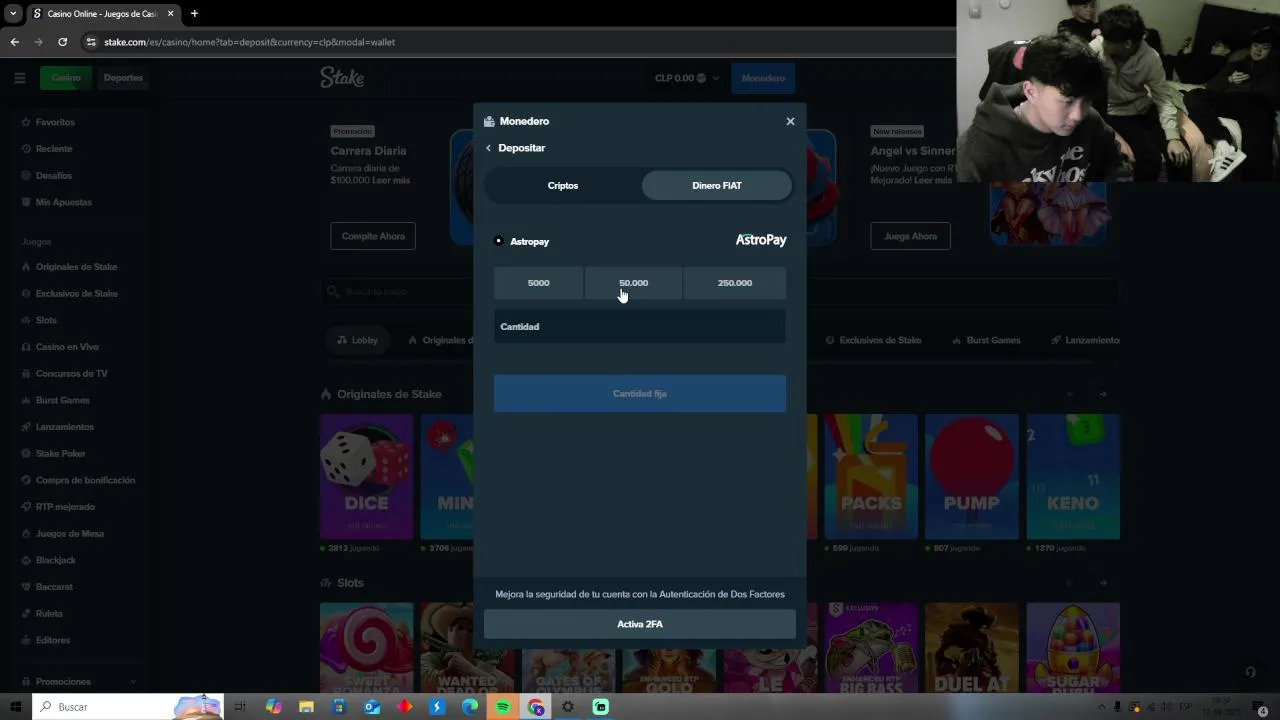Open the PACKS game thumbnail

[871, 476]
